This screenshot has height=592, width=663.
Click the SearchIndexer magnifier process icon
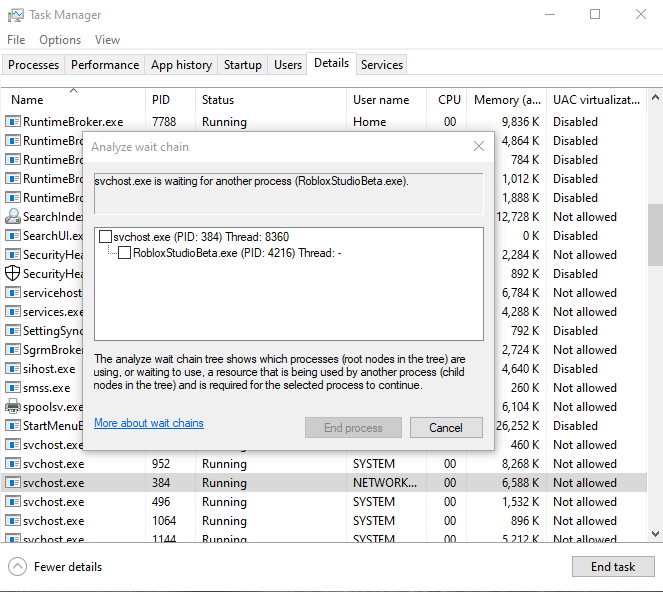coord(13,217)
